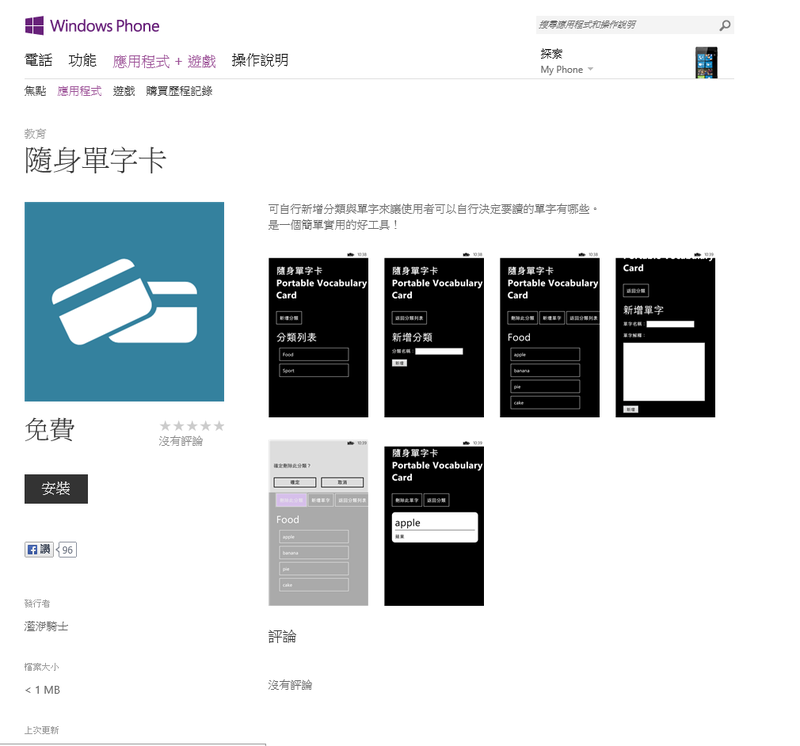Click the app title 隨身單字卡
Image resolution: width=800 pixels, height=746 pixels.
[95, 160]
